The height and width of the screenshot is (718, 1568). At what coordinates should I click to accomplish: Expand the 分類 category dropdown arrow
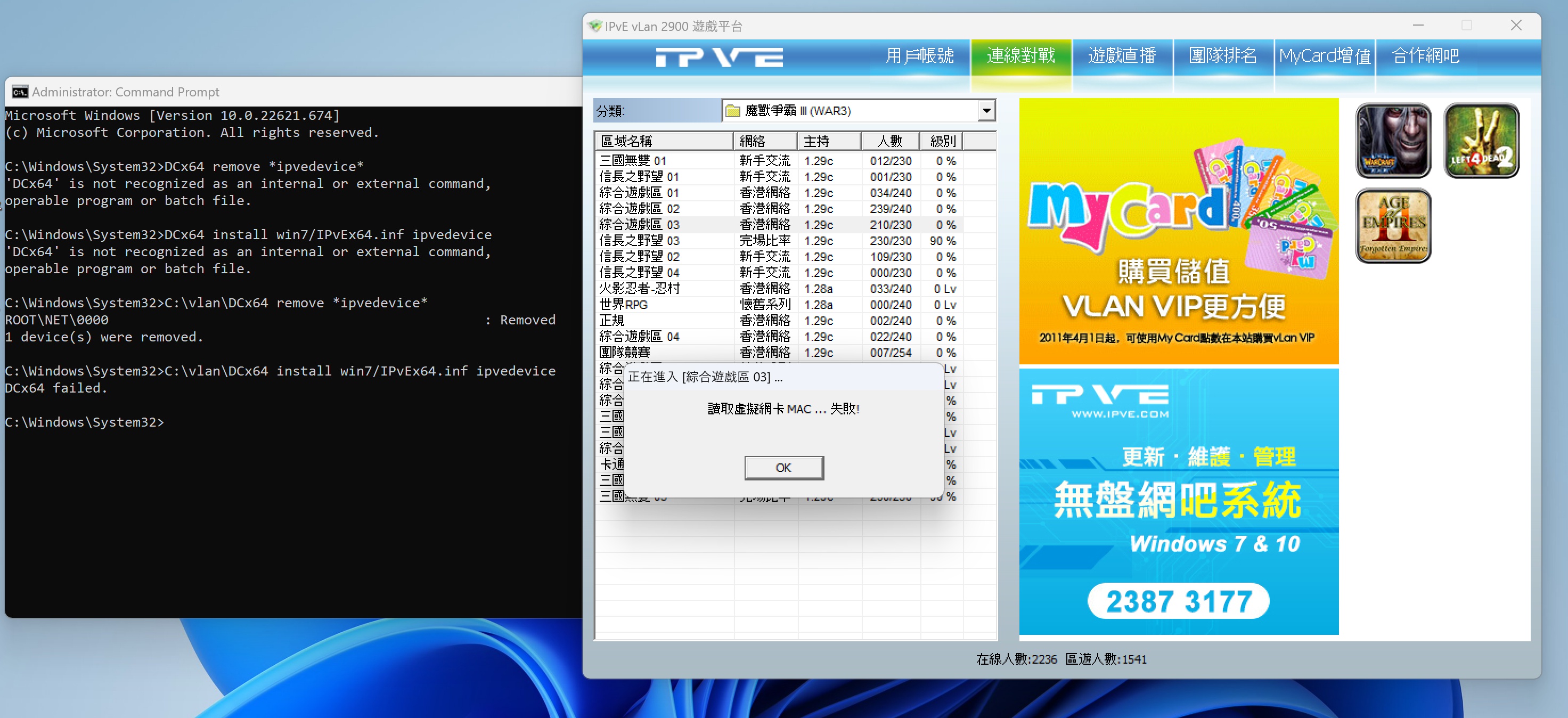click(x=986, y=111)
